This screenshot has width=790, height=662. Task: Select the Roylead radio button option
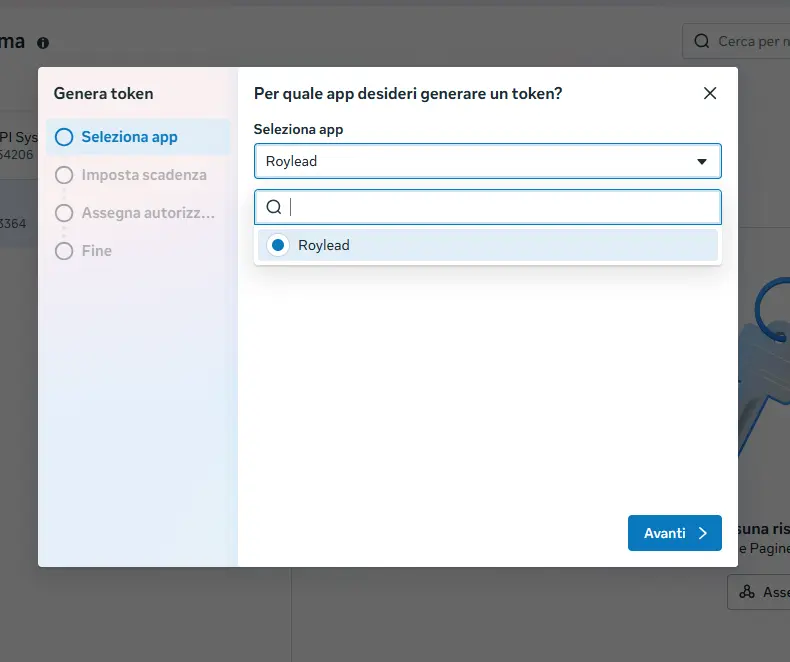(278, 245)
